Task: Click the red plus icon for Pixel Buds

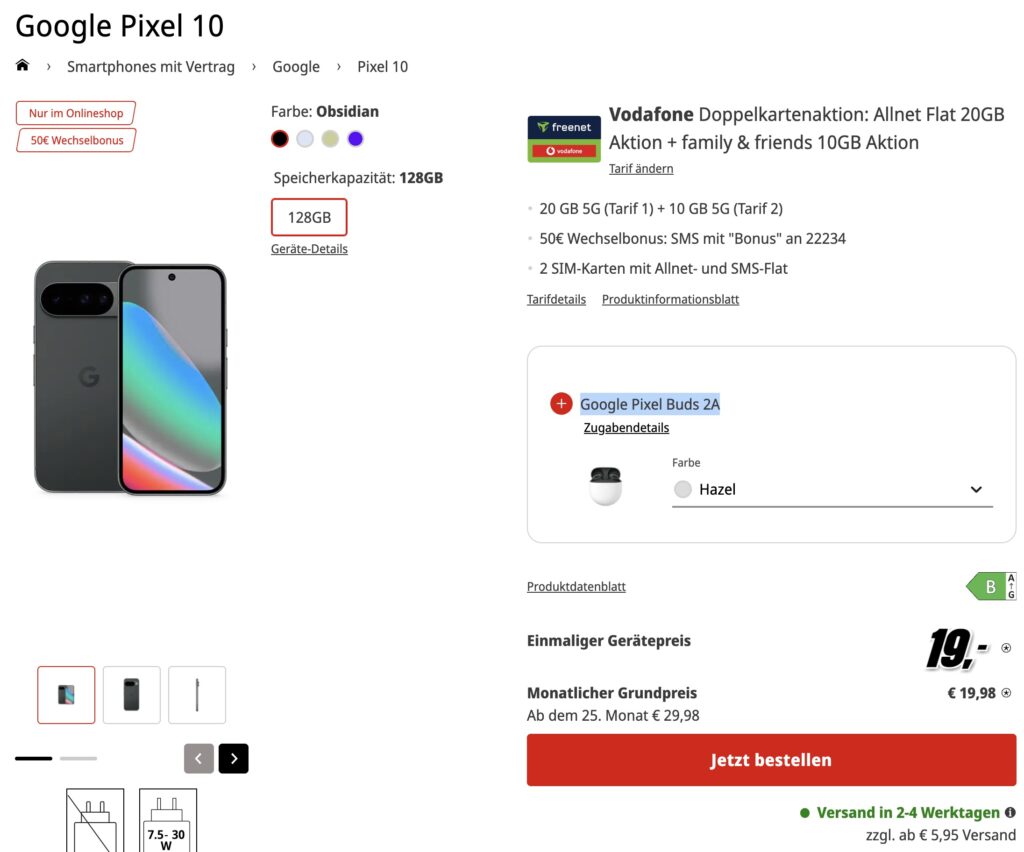Action: pyautogui.click(x=561, y=404)
